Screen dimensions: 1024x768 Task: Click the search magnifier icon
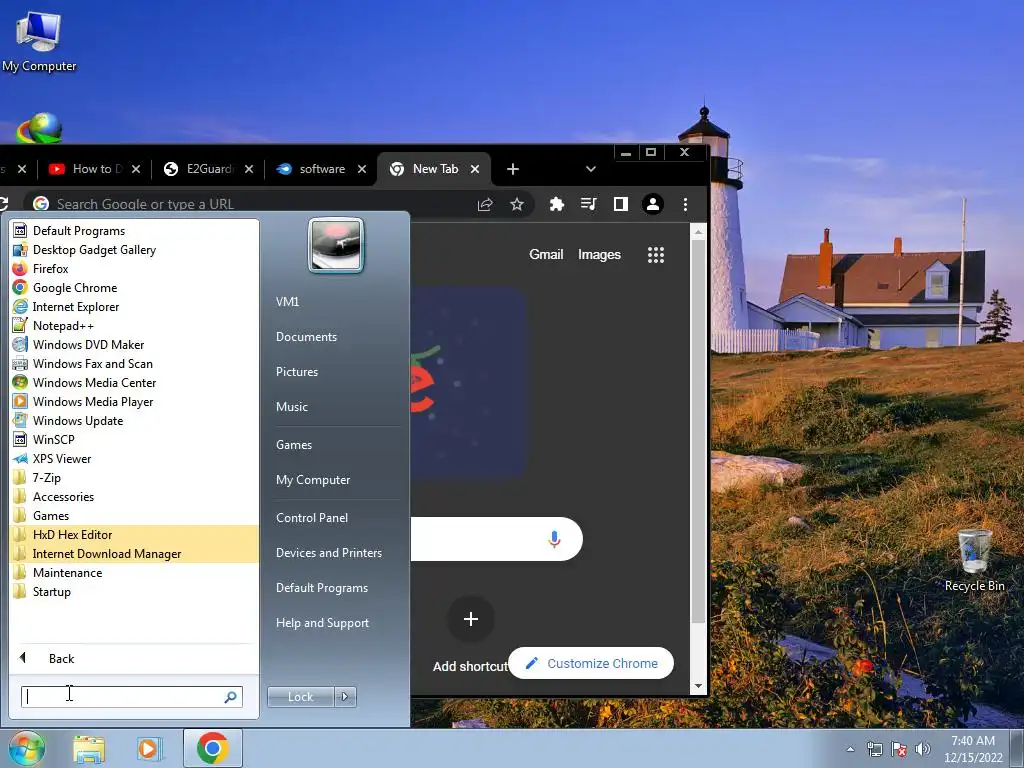point(231,697)
